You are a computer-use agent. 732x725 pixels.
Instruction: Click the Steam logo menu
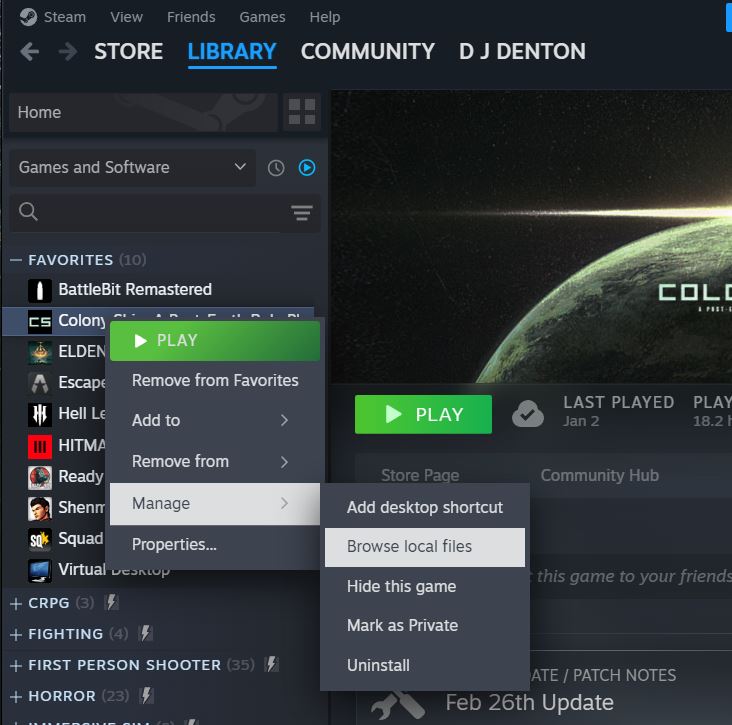click(x=28, y=17)
